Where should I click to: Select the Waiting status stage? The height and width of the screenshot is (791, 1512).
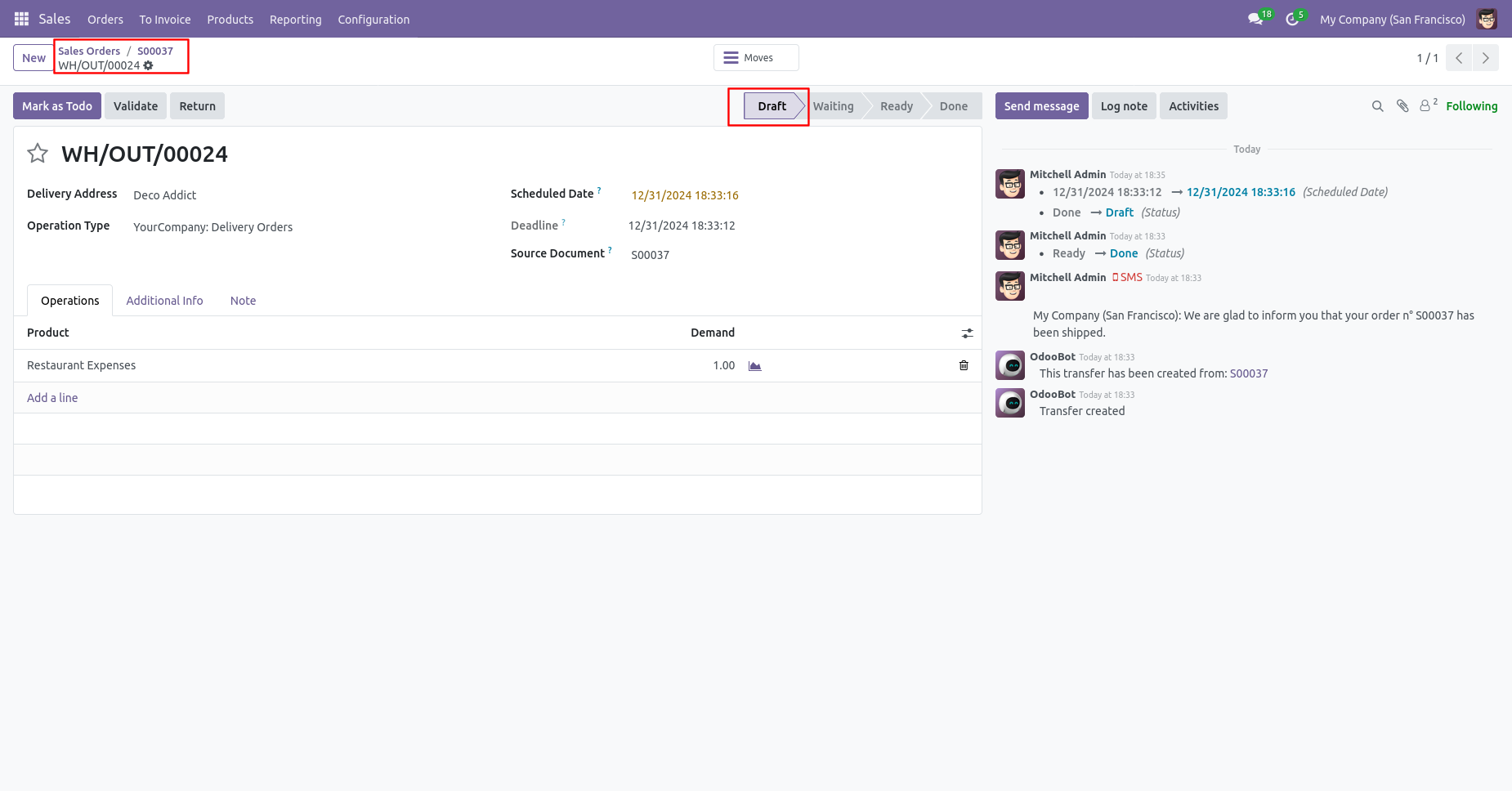(834, 106)
